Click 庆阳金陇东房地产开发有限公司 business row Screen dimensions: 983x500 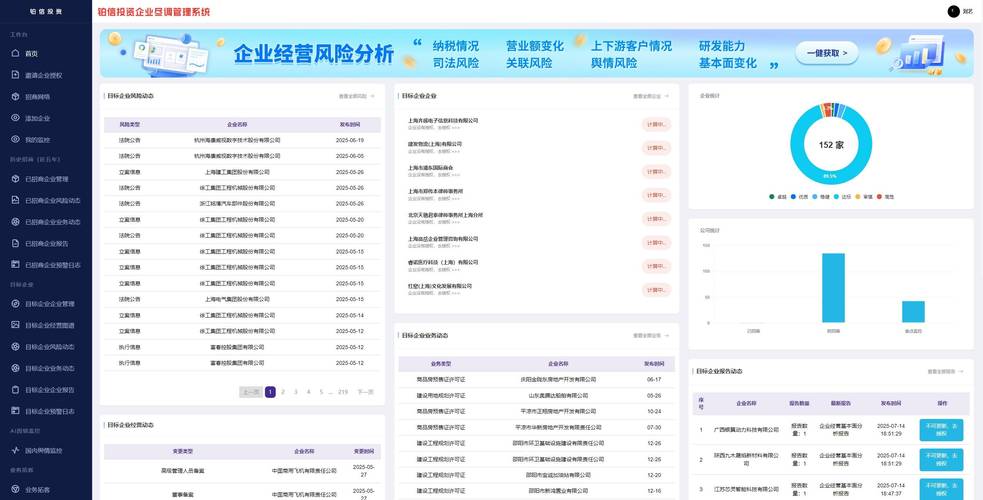pos(536,380)
